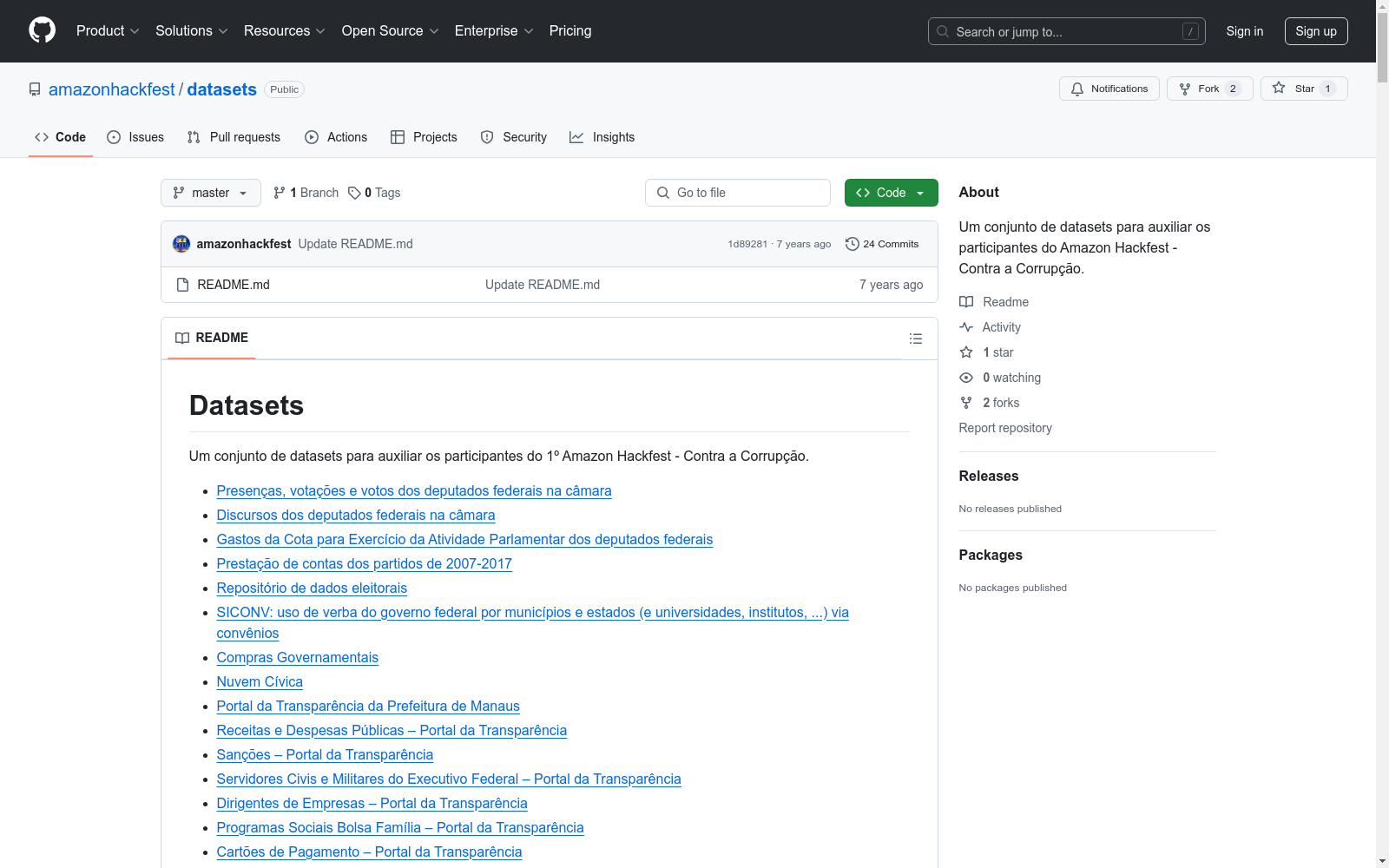This screenshot has height=868, width=1389.
Task: Click the book icon beside Readme
Action: [966, 302]
